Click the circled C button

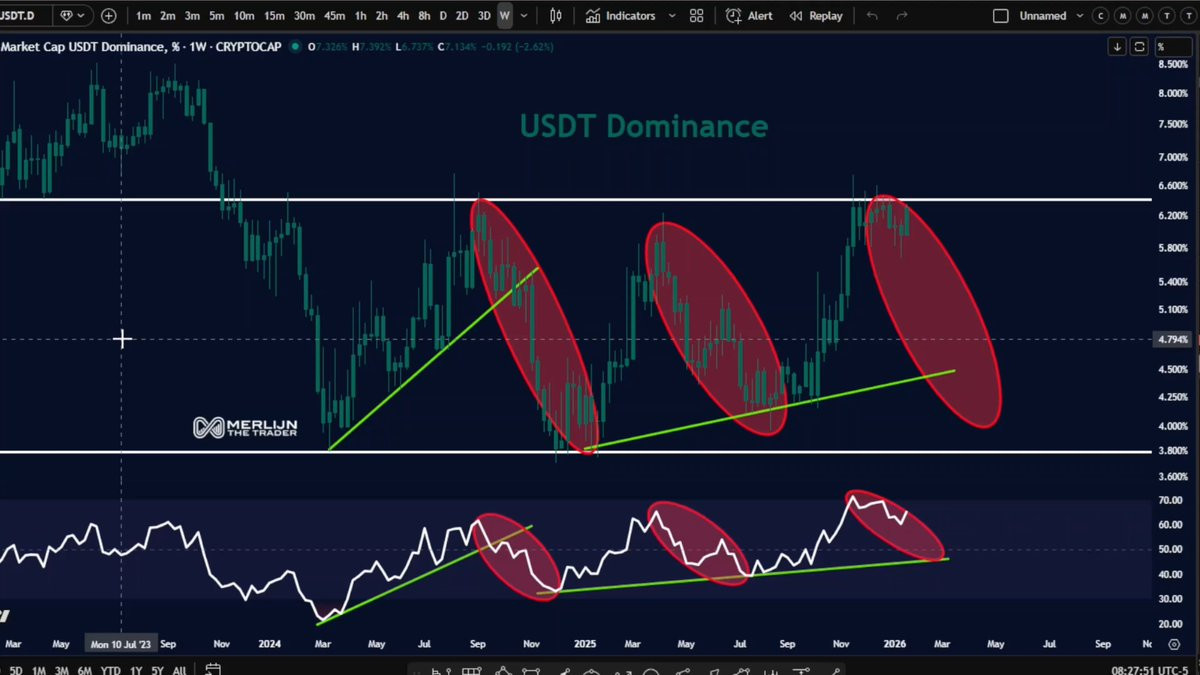click(x=1102, y=16)
